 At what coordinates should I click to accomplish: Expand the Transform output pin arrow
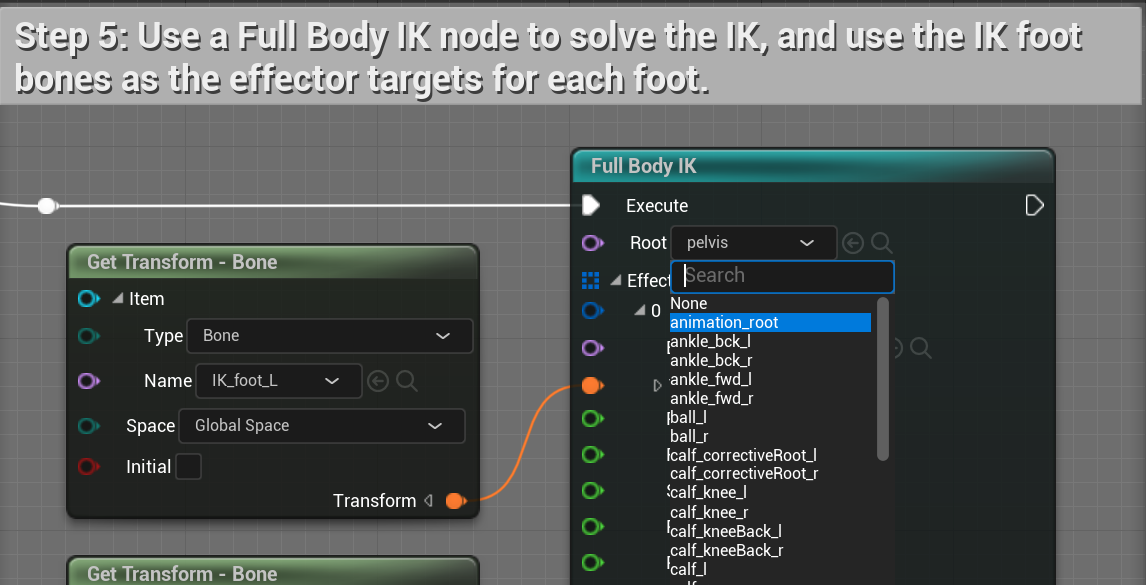point(429,501)
